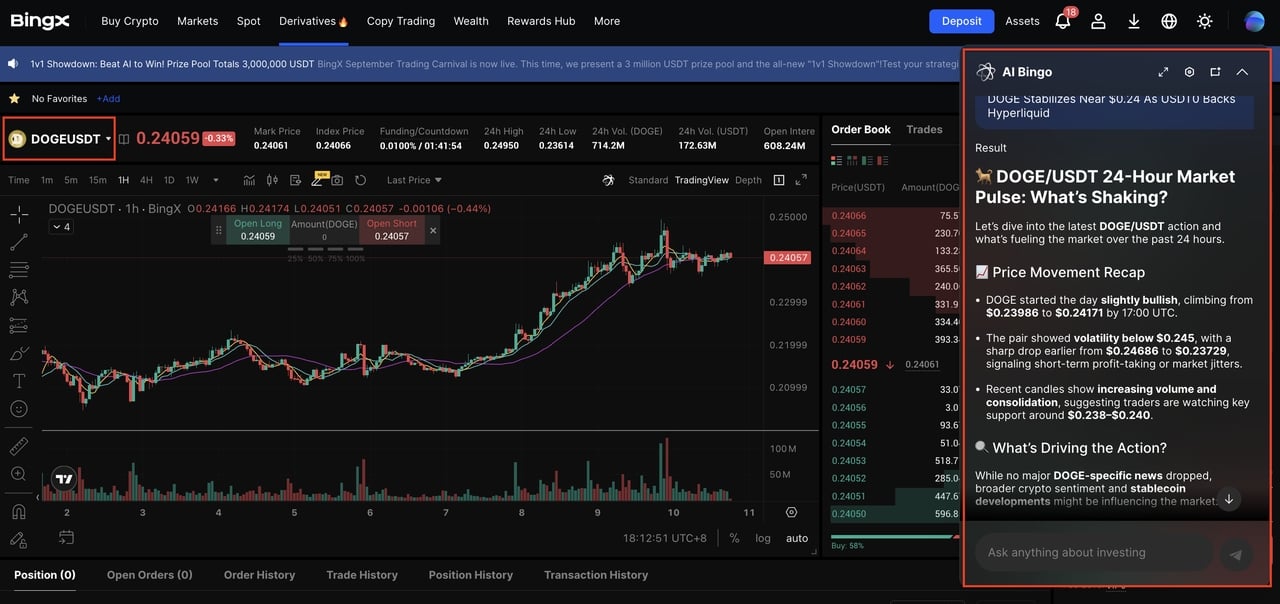
Task: Click the +Add favorites link
Action: pos(108,99)
